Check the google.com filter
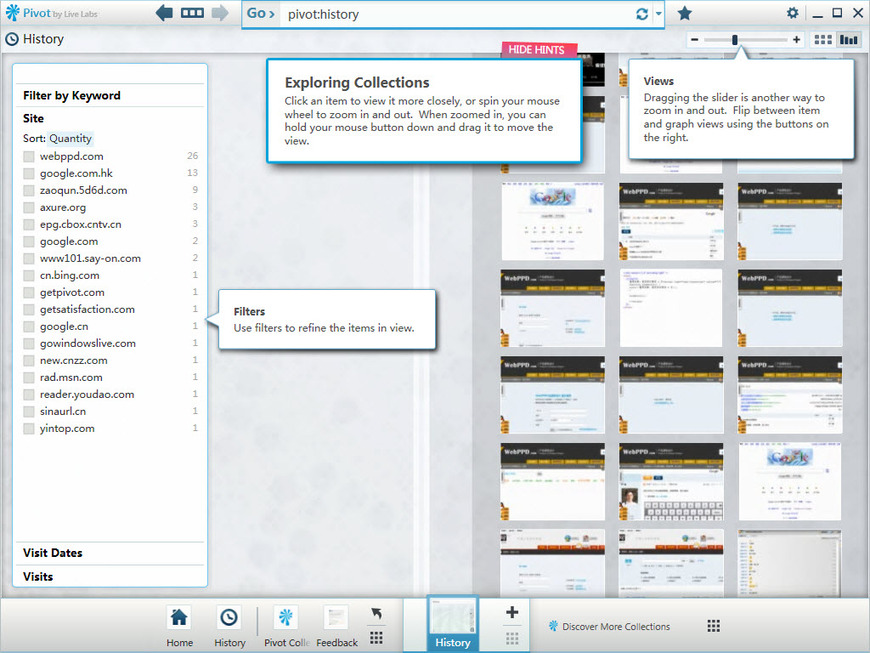870x653 pixels. pyautogui.click(x=29, y=241)
